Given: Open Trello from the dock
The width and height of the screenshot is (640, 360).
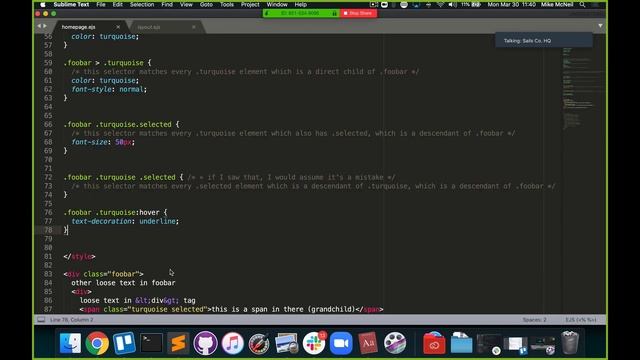Looking at the screenshot, I should click(124, 343).
